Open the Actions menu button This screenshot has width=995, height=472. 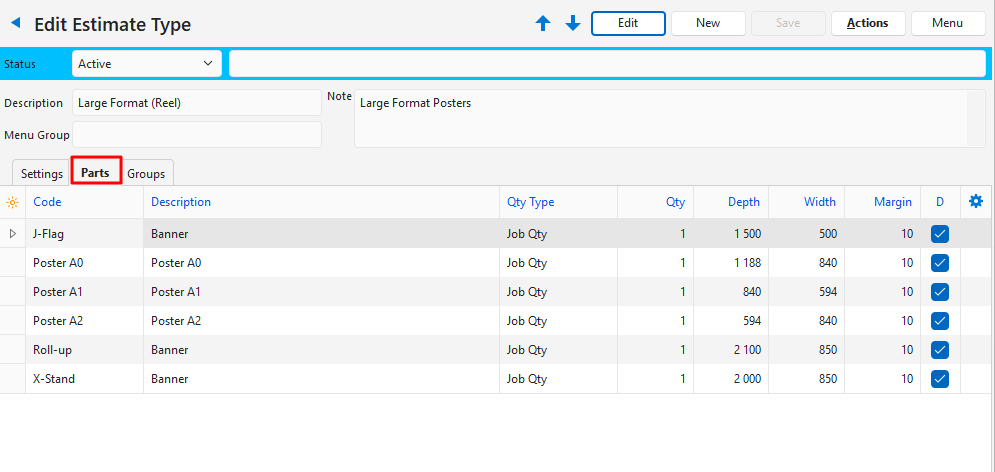tap(867, 23)
